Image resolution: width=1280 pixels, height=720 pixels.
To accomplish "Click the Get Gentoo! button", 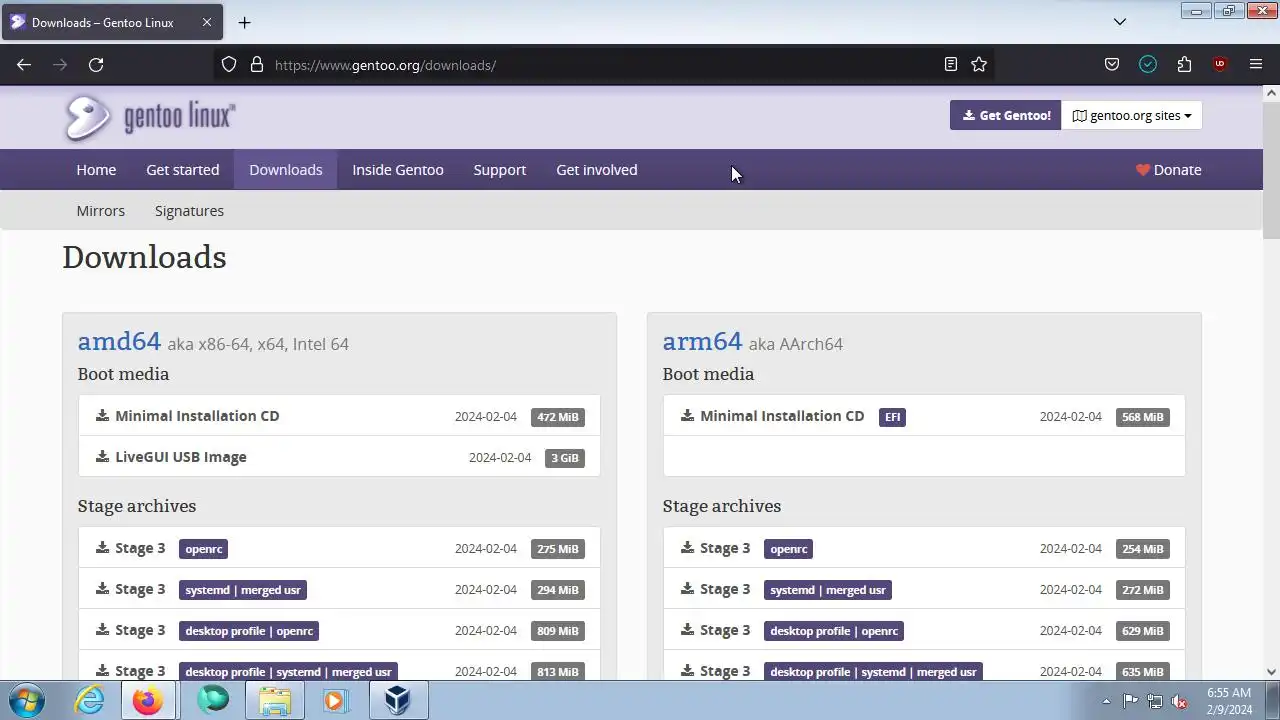I will pyautogui.click(x=1005, y=115).
